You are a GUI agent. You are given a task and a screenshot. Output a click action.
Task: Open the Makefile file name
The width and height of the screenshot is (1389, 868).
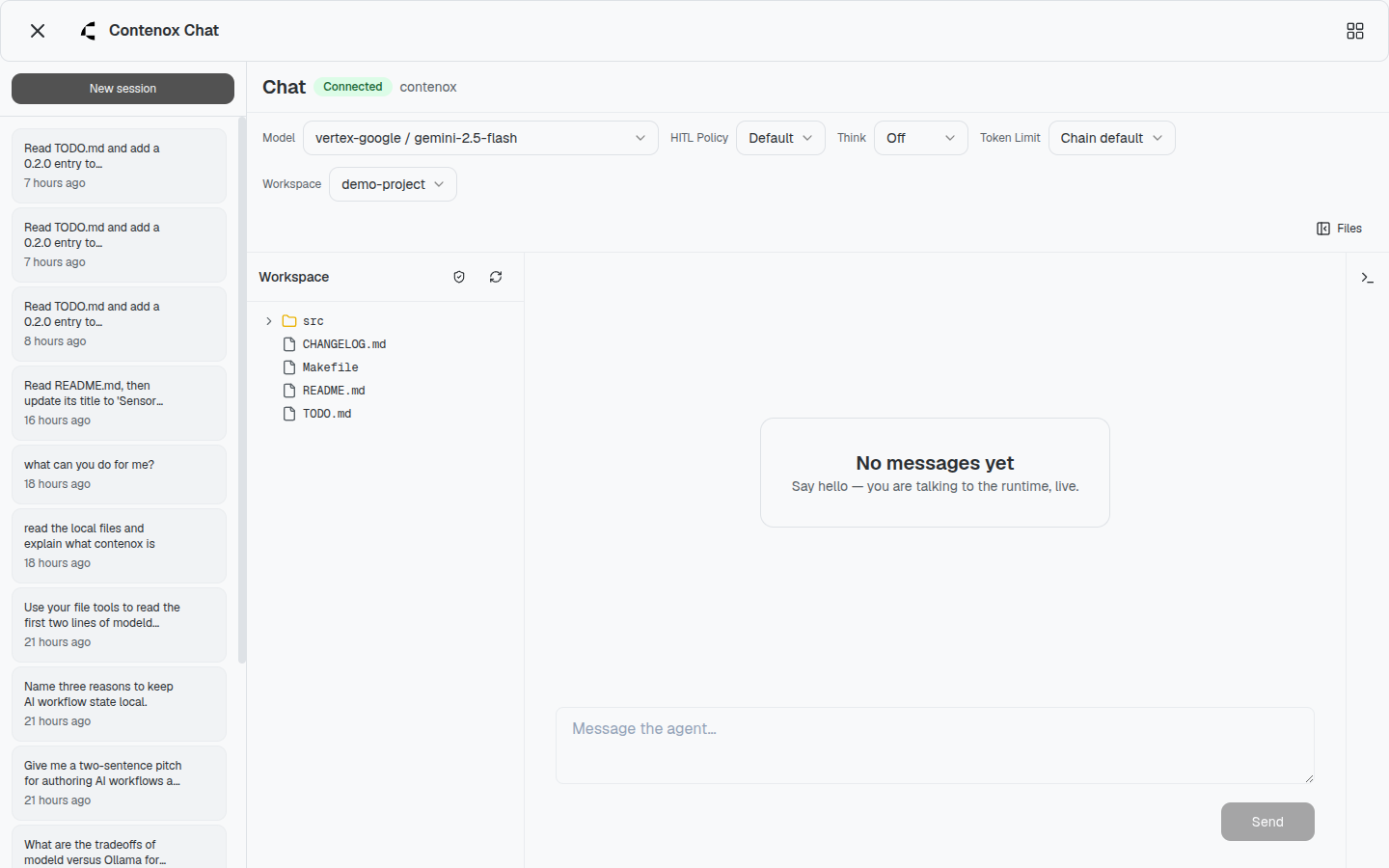click(x=331, y=367)
